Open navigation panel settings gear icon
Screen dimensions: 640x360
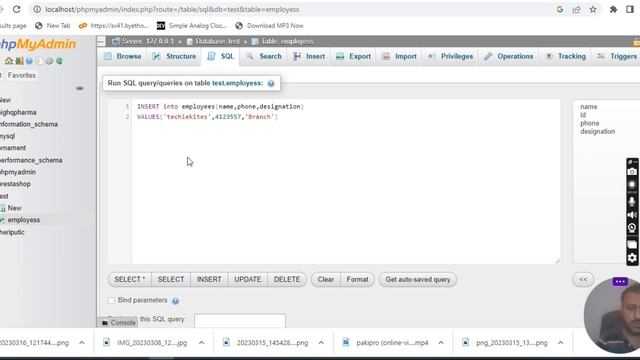point(49,61)
